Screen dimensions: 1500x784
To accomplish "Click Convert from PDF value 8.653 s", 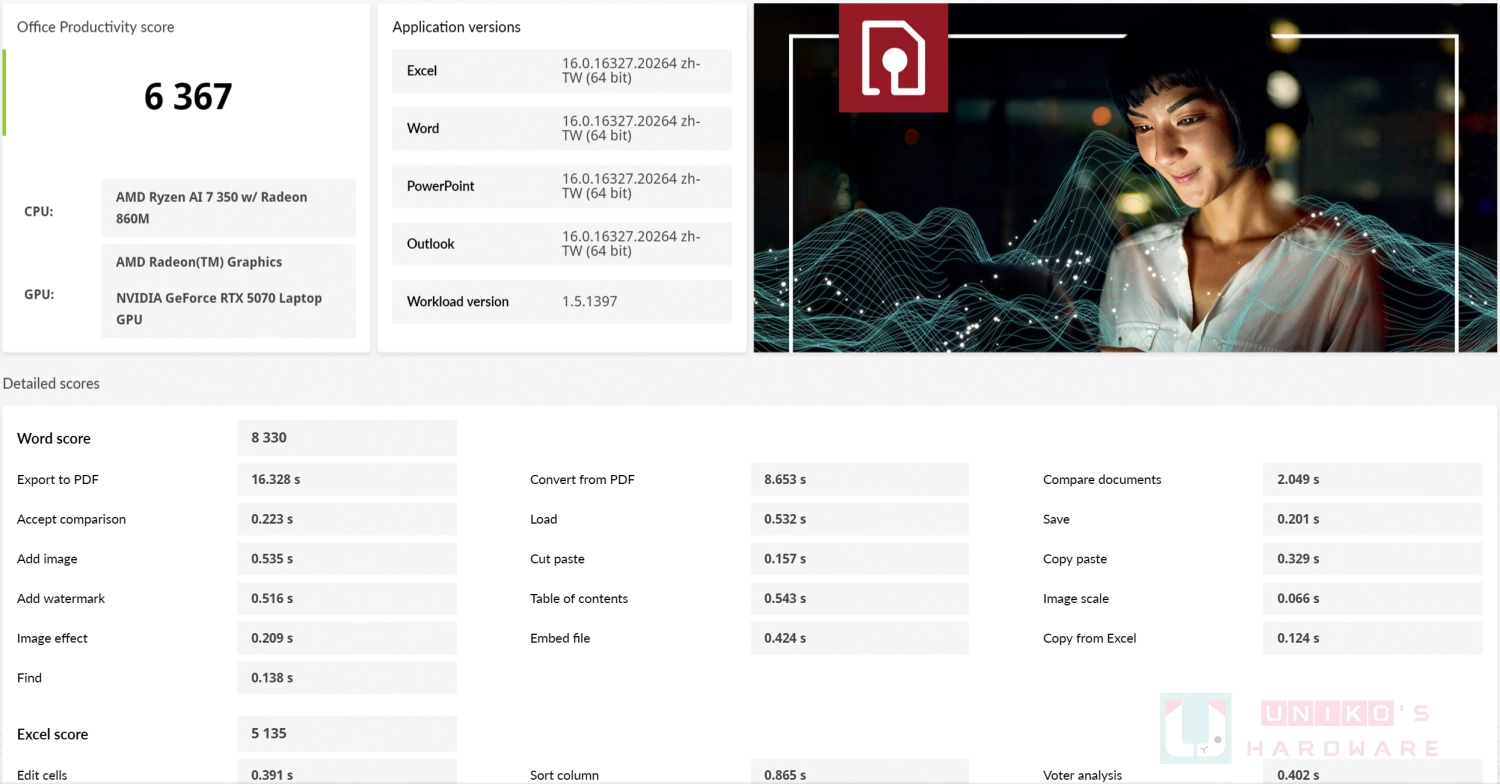I will pos(860,480).
